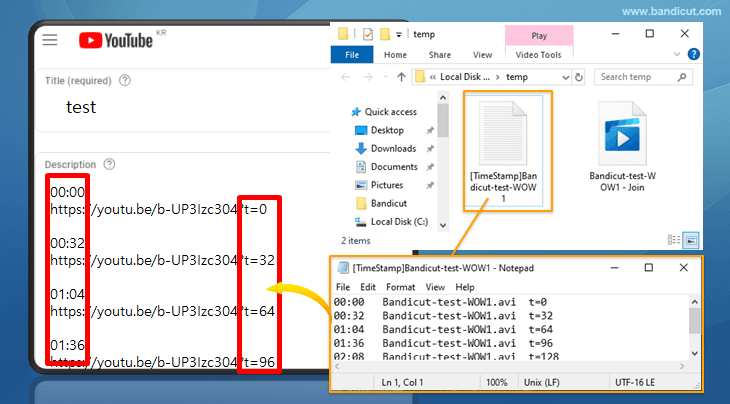
Task: Click the Notepad title bar icon
Action: pyautogui.click(x=343, y=268)
